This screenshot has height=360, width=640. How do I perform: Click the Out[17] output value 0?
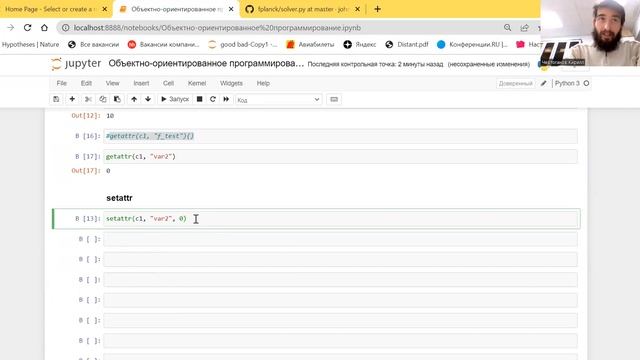click(x=108, y=171)
